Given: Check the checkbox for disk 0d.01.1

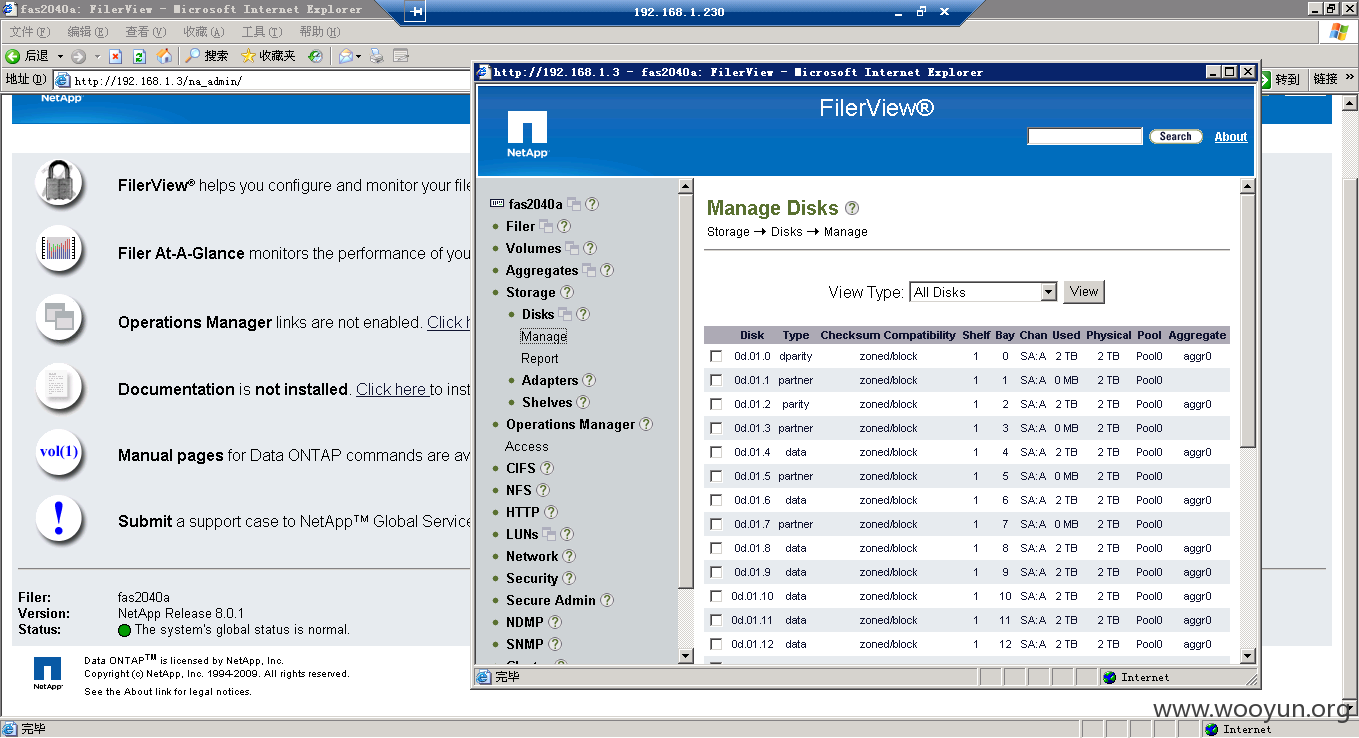Looking at the screenshot, I should [x=716, y=380].
